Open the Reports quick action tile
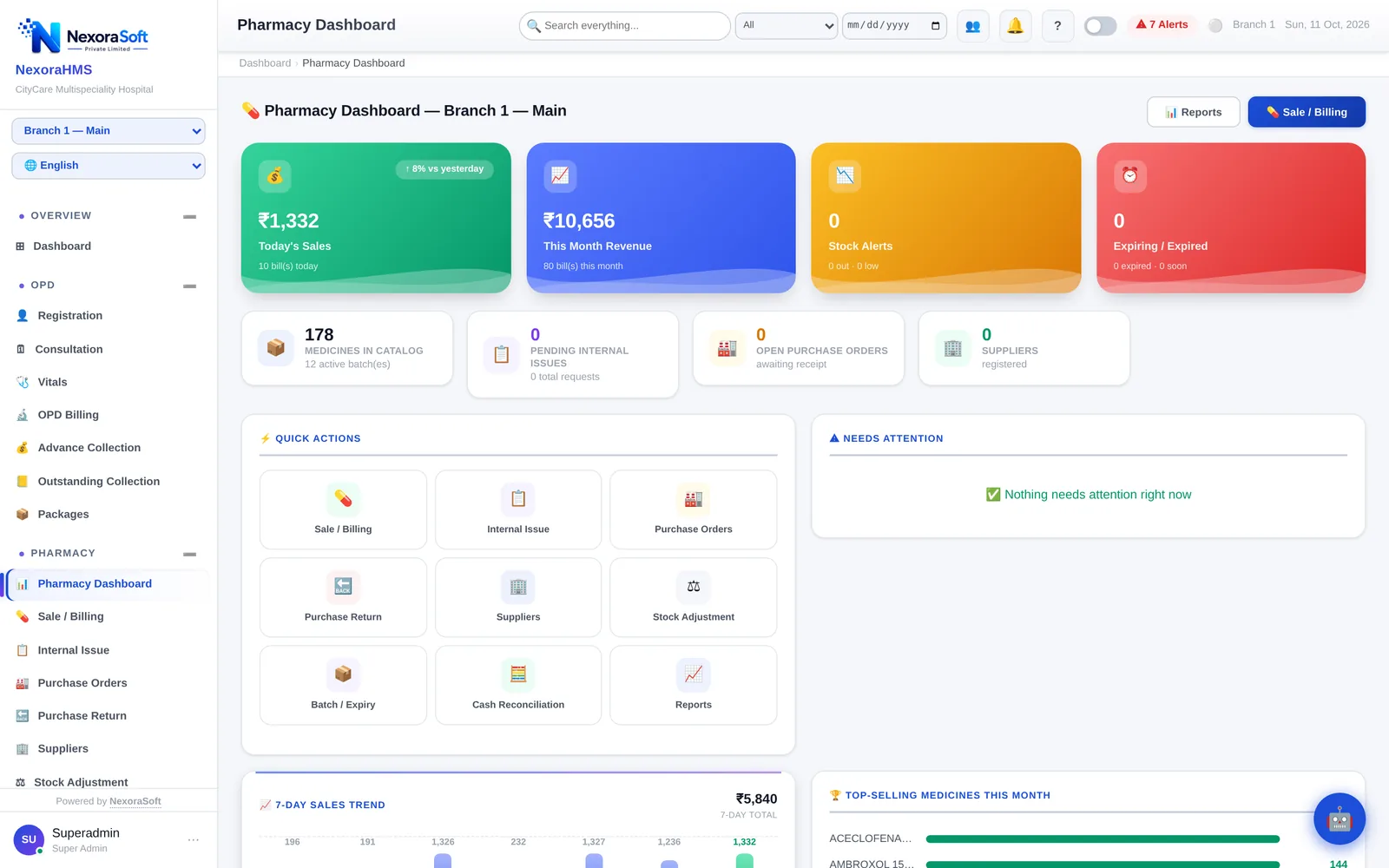Screen dimensions: 1389x868 (x=694, y=685)
